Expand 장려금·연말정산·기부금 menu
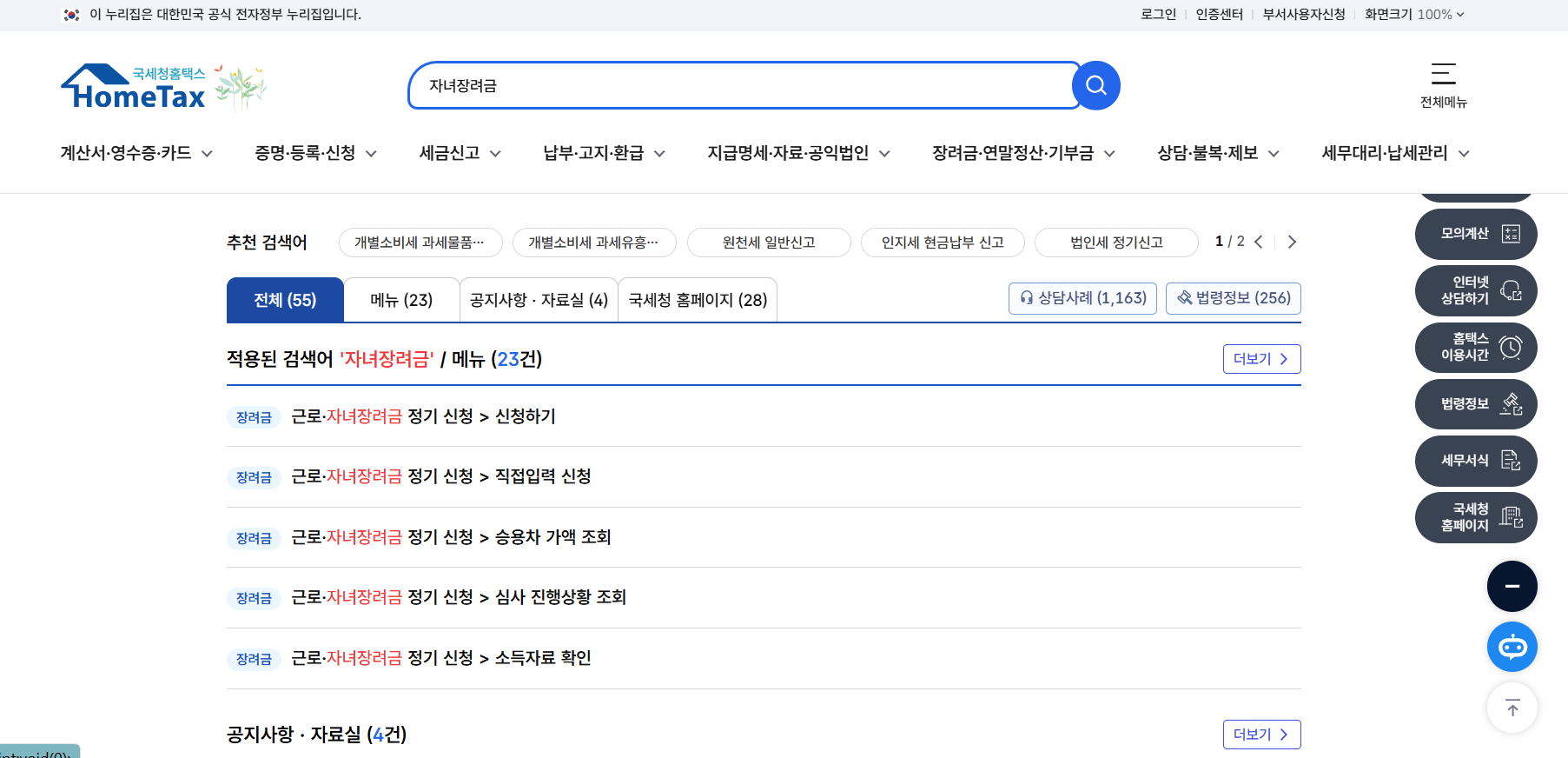1568x758 pixels. point(1023,153)
